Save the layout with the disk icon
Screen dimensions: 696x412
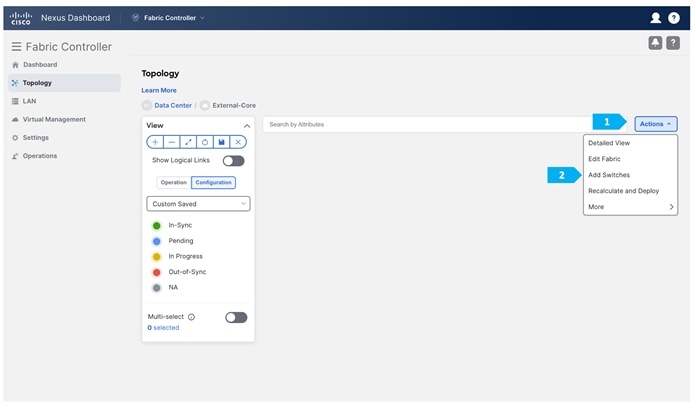point(221,142)
